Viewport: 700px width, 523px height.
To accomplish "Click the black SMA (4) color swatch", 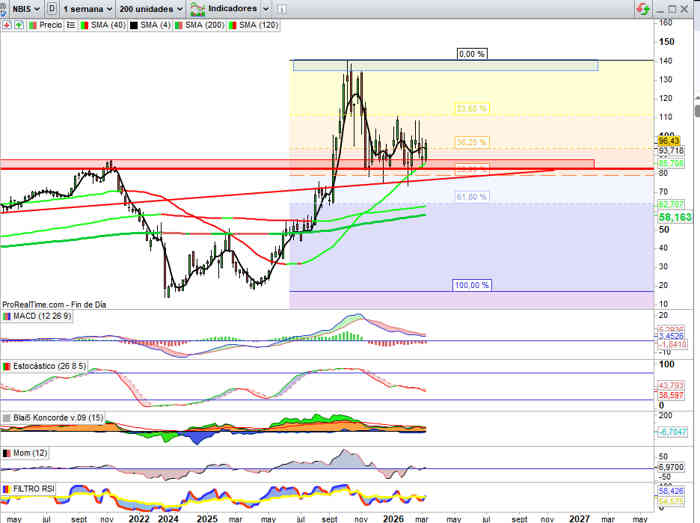I will click(x=131, y=24).
